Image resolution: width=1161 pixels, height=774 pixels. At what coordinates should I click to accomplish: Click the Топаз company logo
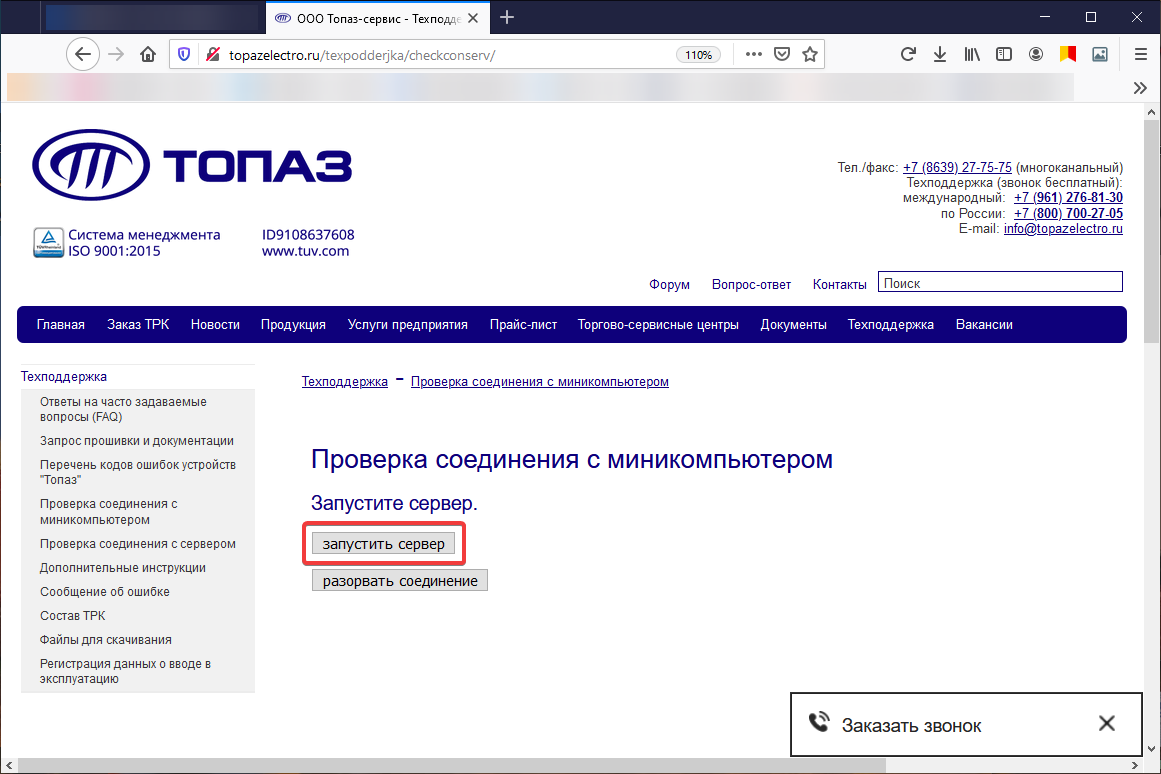pos(192,164)
